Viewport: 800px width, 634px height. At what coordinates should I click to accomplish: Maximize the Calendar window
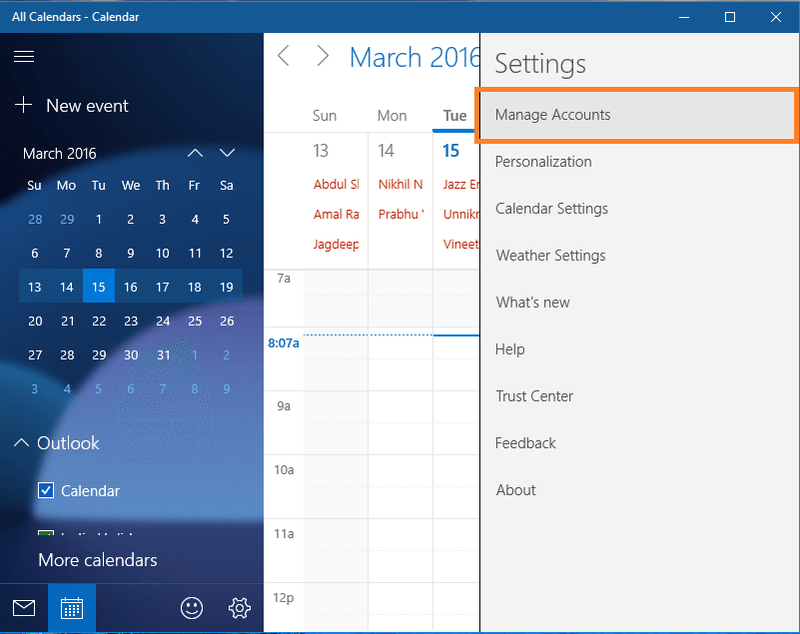point(730,17)
